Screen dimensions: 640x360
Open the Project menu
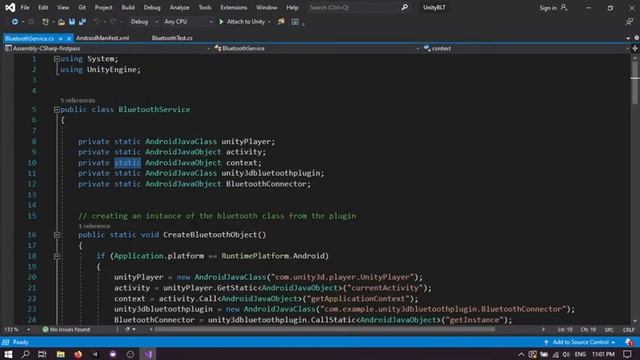[x=103, y=7]
